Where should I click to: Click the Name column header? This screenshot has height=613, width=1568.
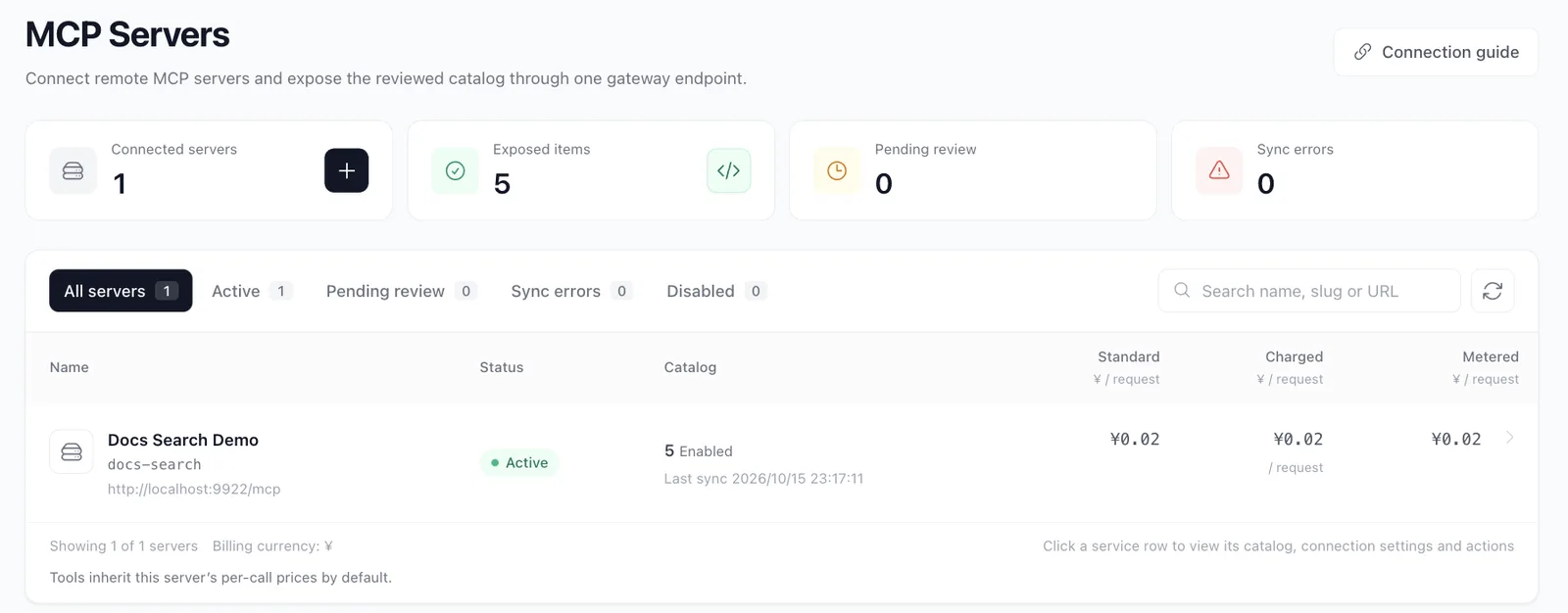pos(70,367)
